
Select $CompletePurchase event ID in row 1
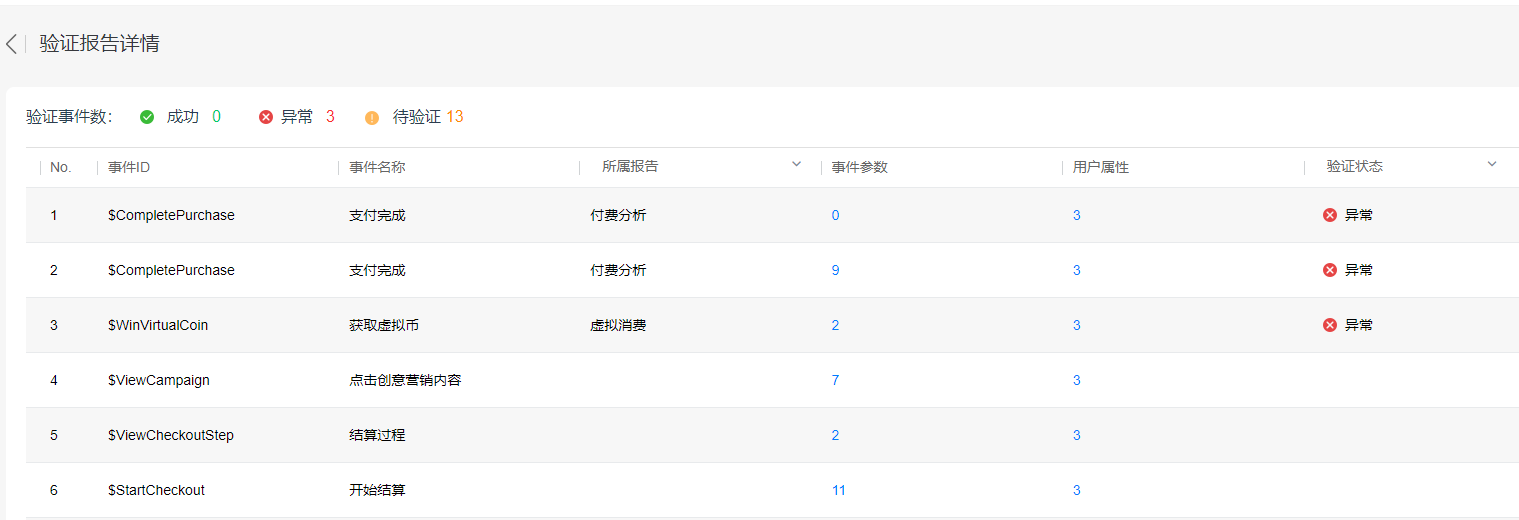[171, 215]
